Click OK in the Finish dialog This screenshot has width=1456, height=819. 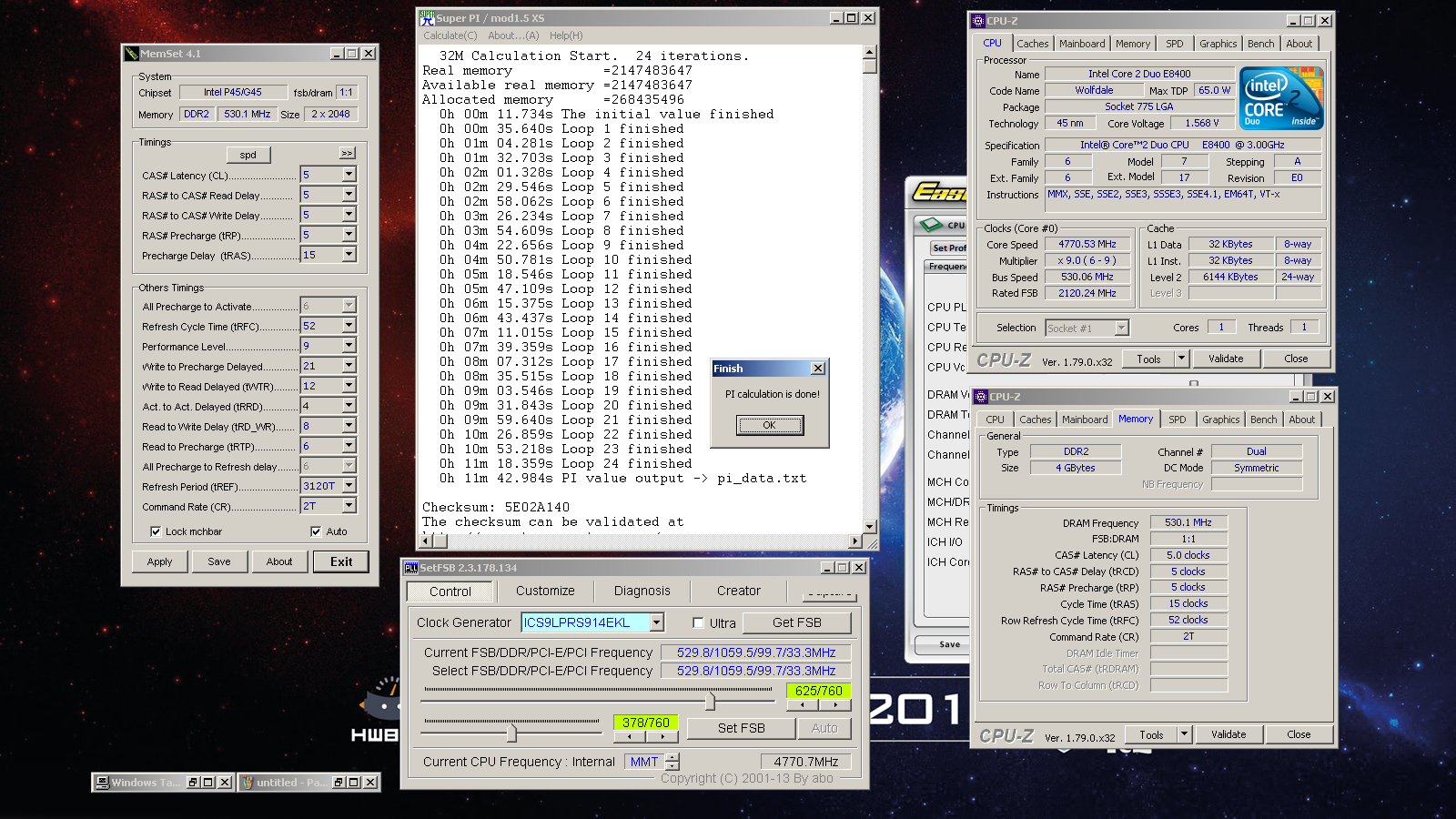[769, 425]
